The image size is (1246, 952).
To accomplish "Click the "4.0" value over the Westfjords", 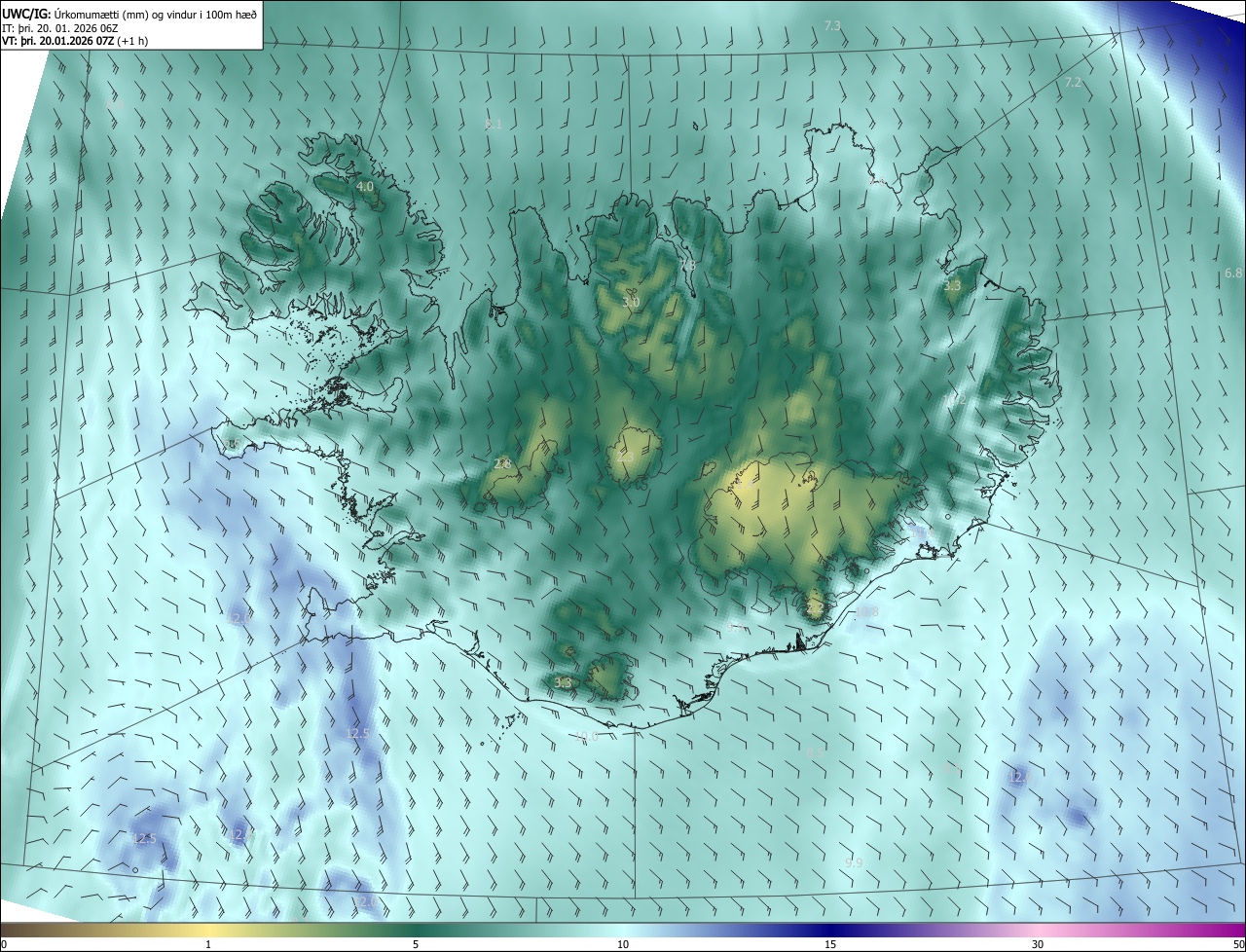I will coord(365,186).
